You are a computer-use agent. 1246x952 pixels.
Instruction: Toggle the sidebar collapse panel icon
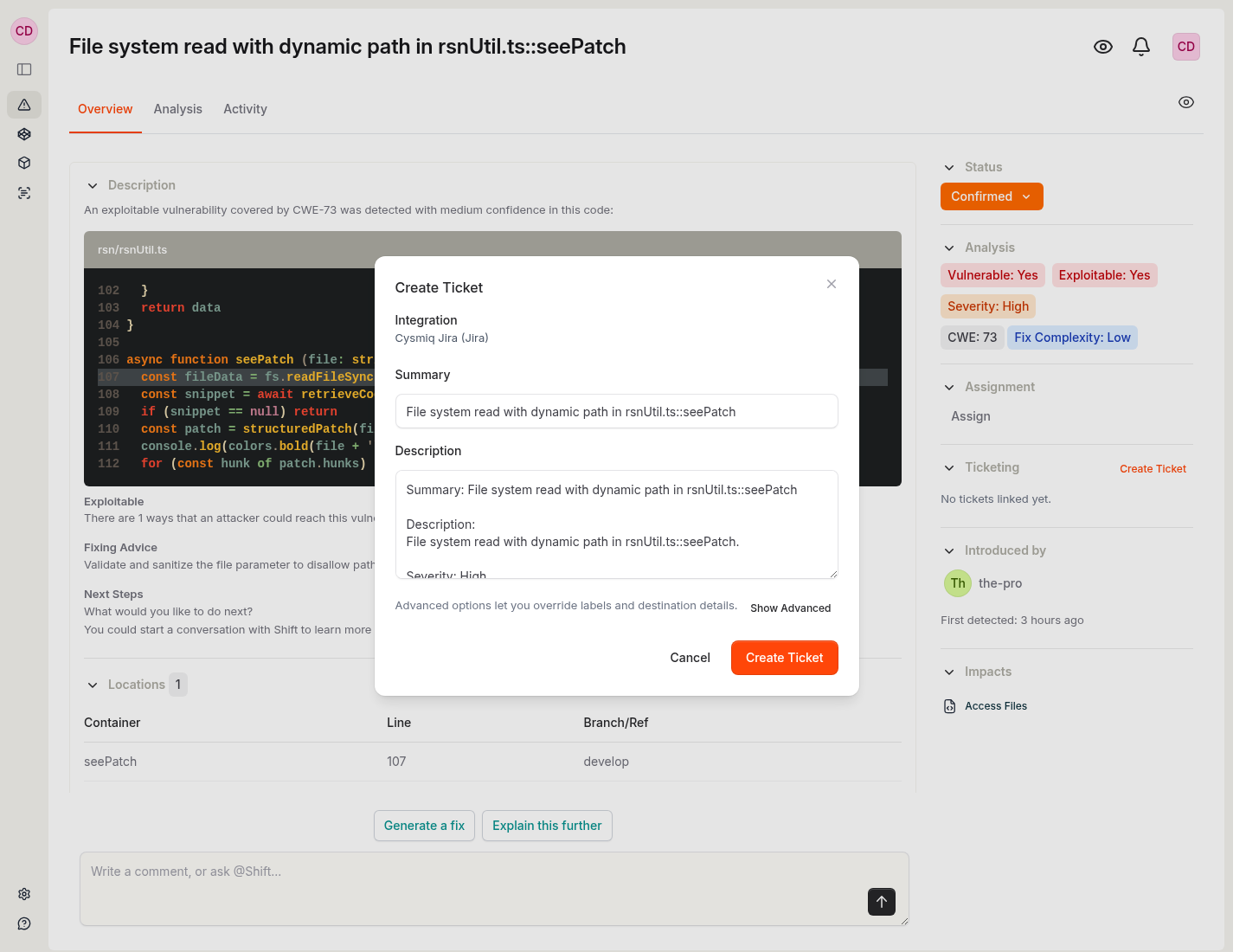click(24, 69)
